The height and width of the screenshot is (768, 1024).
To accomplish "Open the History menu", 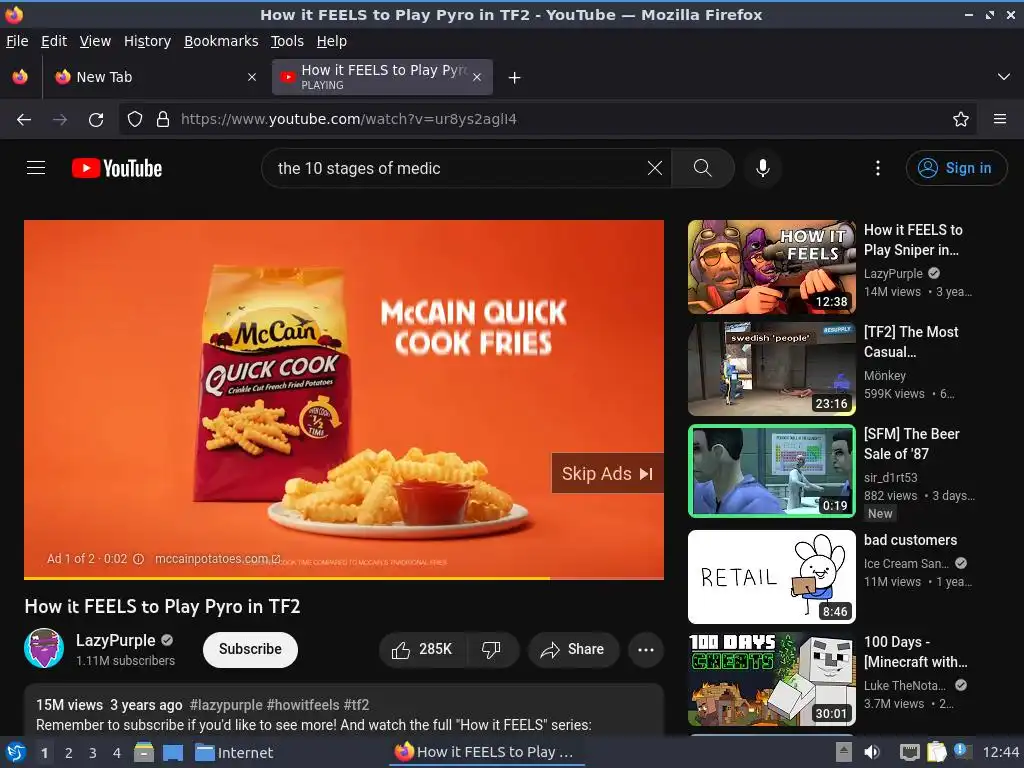I will coord(147,41).
